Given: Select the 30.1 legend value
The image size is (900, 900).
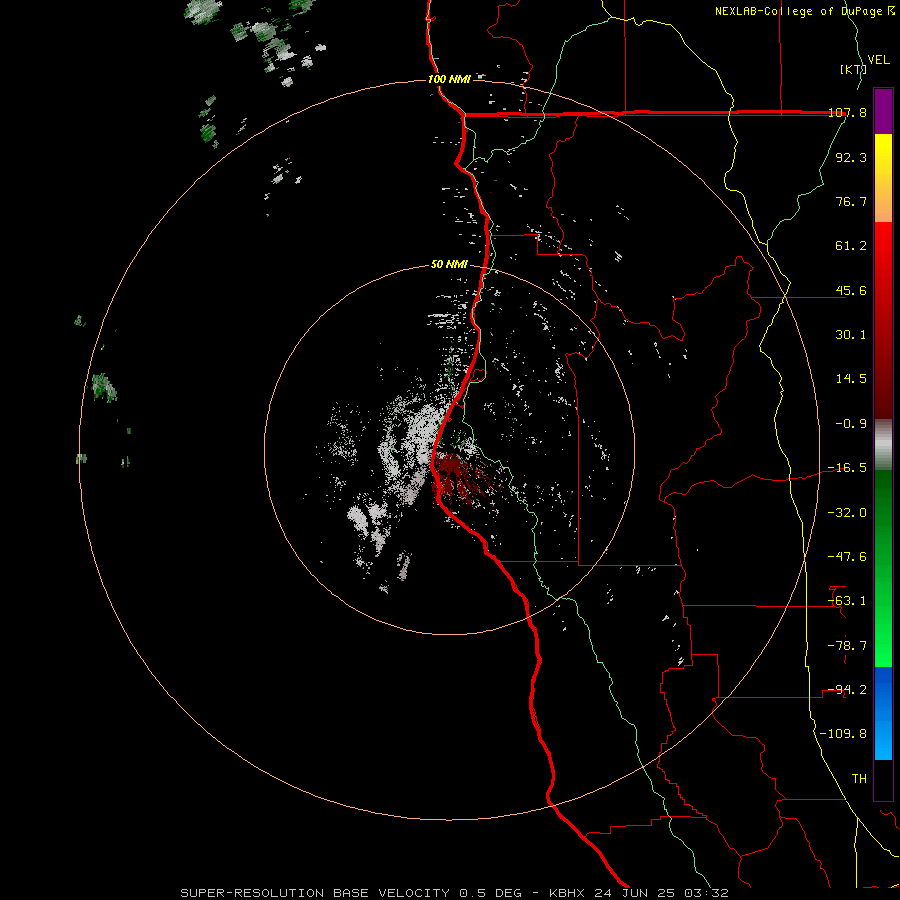Looking at the screenshot, I should pyautogui.click(x=851, y=335).
